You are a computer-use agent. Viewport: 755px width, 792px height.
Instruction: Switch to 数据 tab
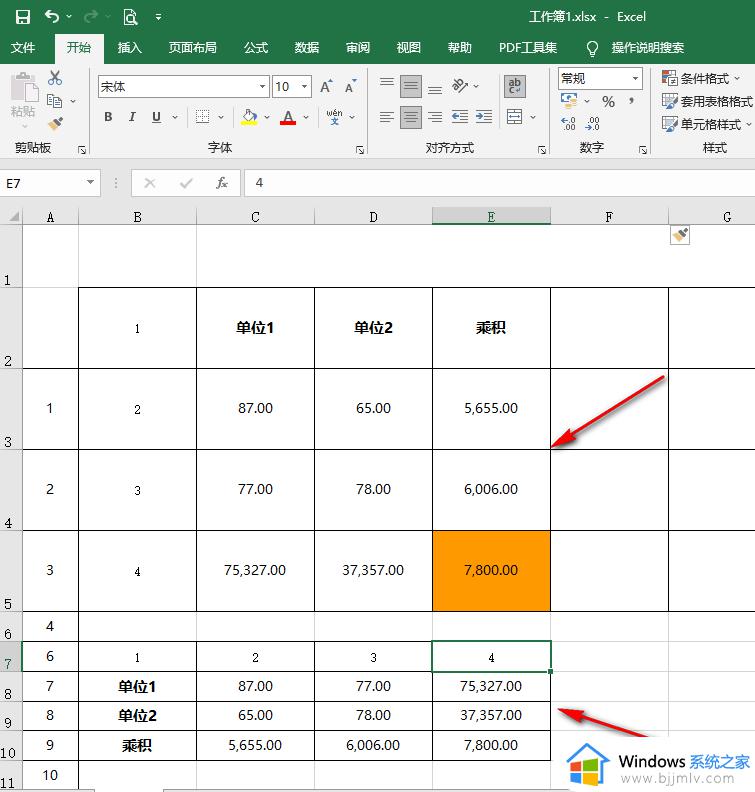tap(307, 47)
